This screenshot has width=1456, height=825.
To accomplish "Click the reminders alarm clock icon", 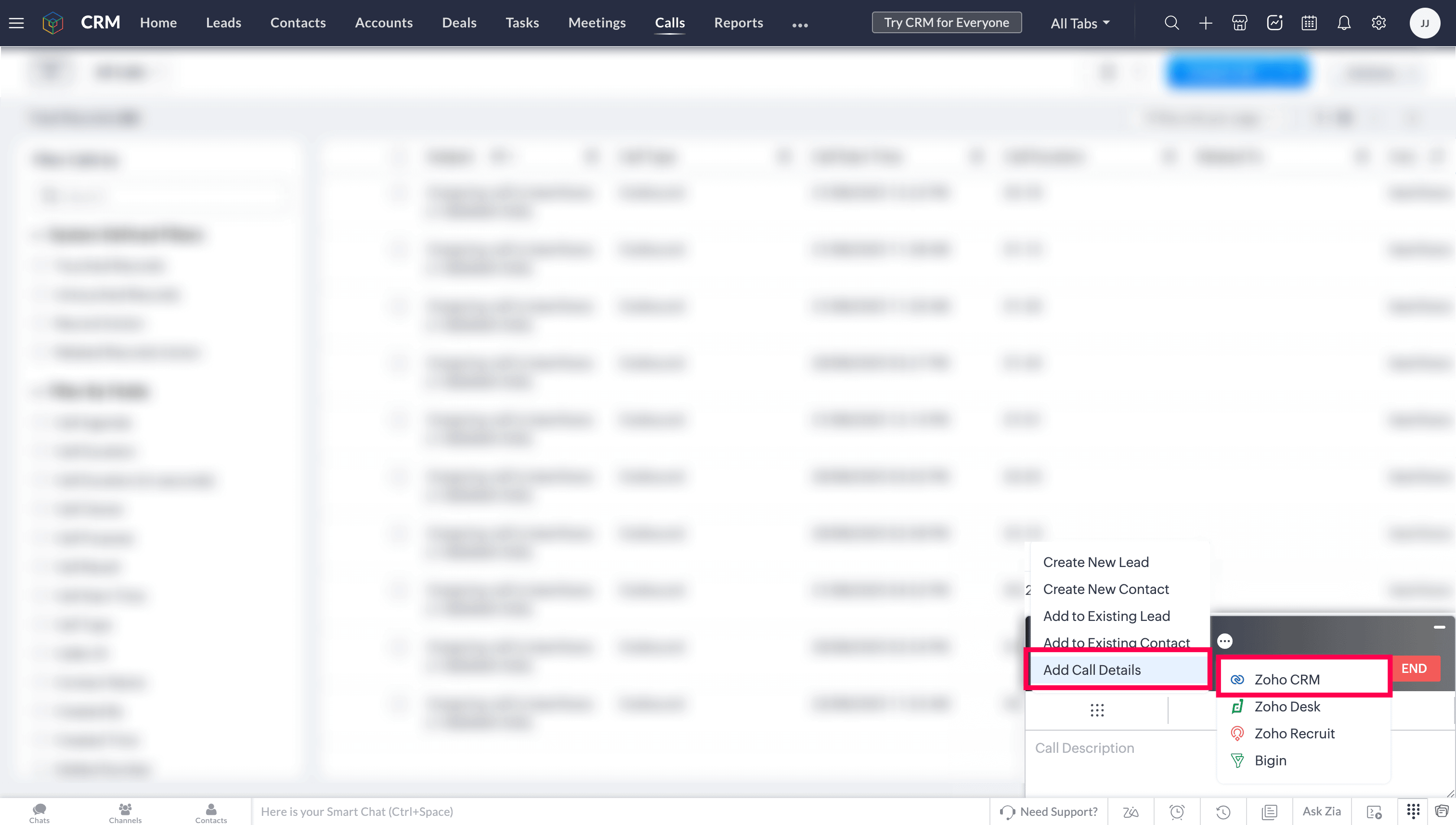I will [x=1177, y=812].
